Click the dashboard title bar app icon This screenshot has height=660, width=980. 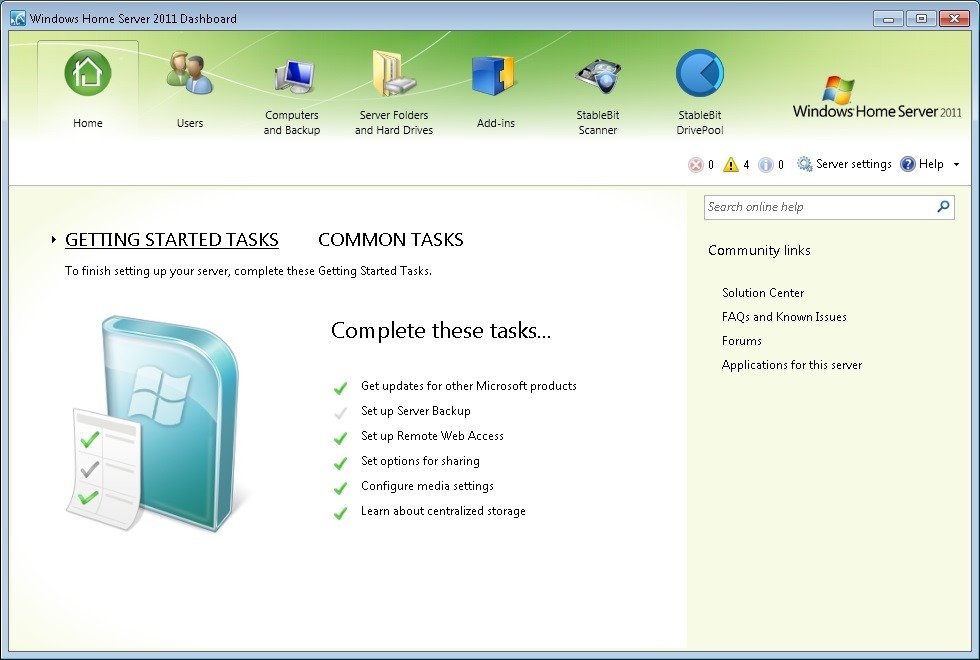tap(18, 18)
